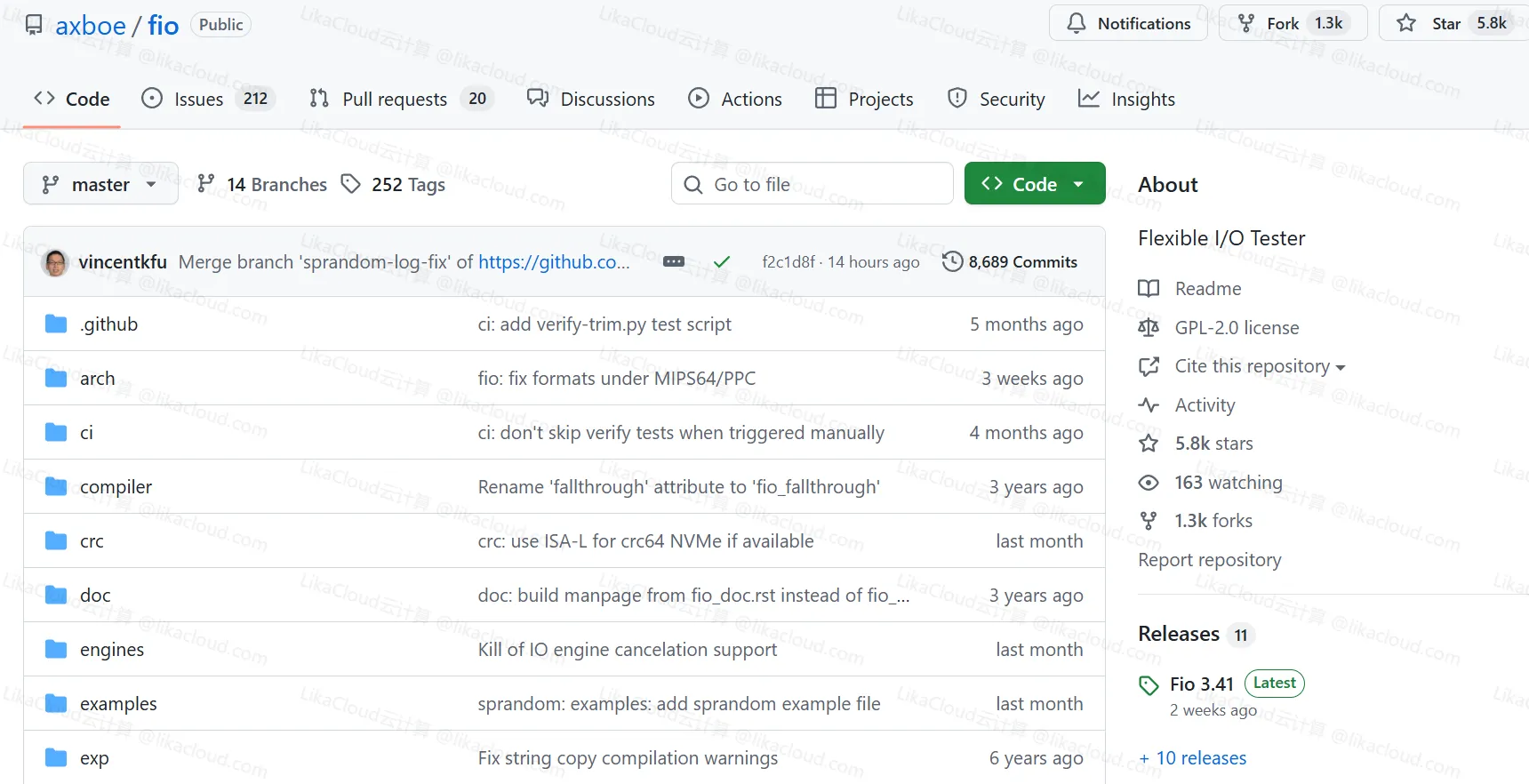Open the Pull requests tab

pyautogui.click(x=395, y=100)
